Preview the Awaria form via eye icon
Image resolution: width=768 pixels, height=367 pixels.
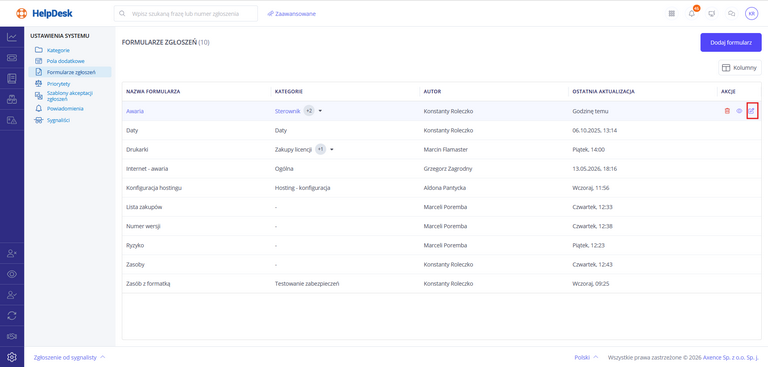click(x=739, y=111)
